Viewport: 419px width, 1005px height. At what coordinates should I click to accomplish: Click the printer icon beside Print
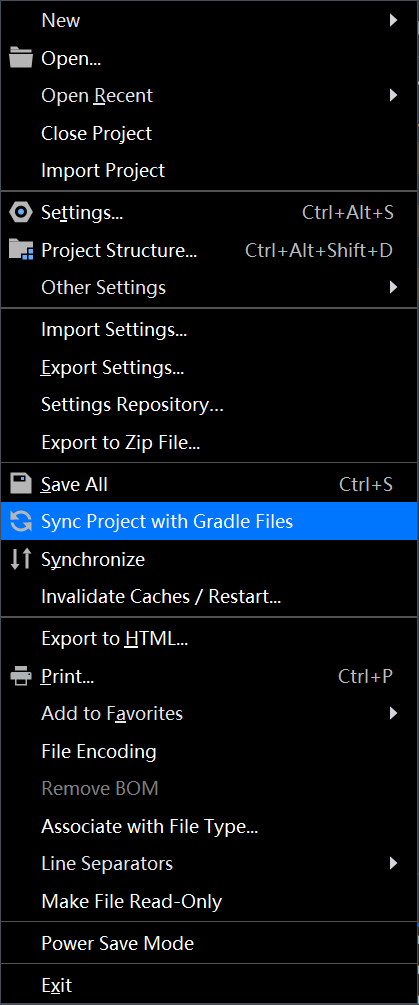pos(21,676)
